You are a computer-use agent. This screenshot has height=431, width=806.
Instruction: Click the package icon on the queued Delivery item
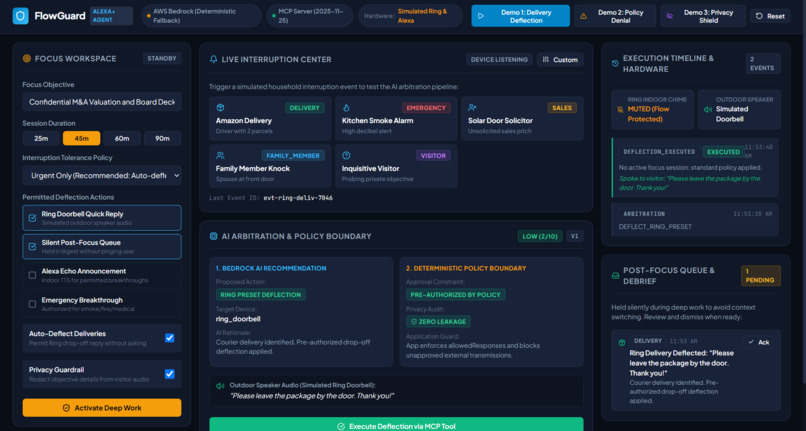point(621,343)
